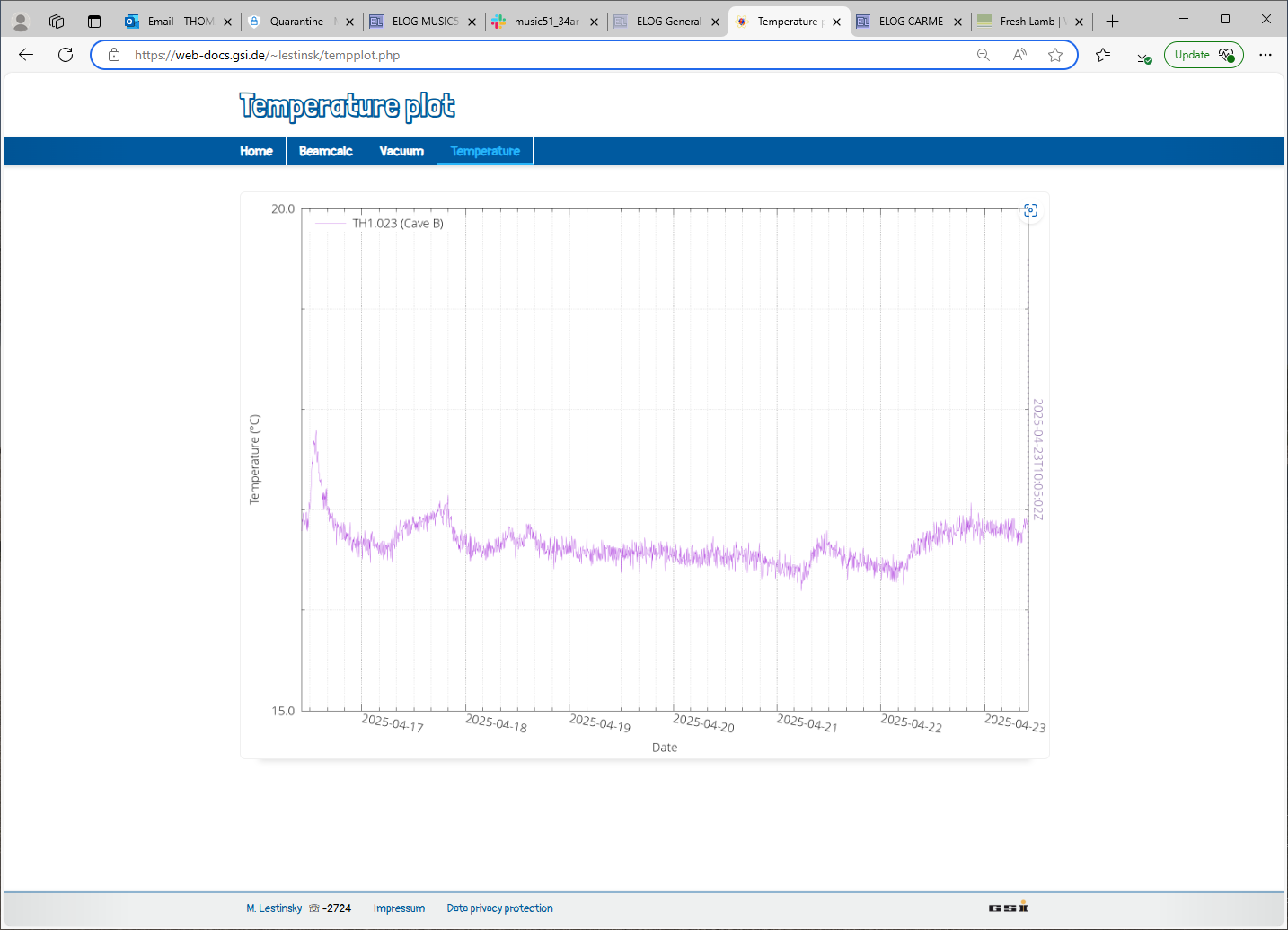Open the Vacuum navigation tab
The height and width of the screenshot is (930, 1288).
tap(401, 151)
